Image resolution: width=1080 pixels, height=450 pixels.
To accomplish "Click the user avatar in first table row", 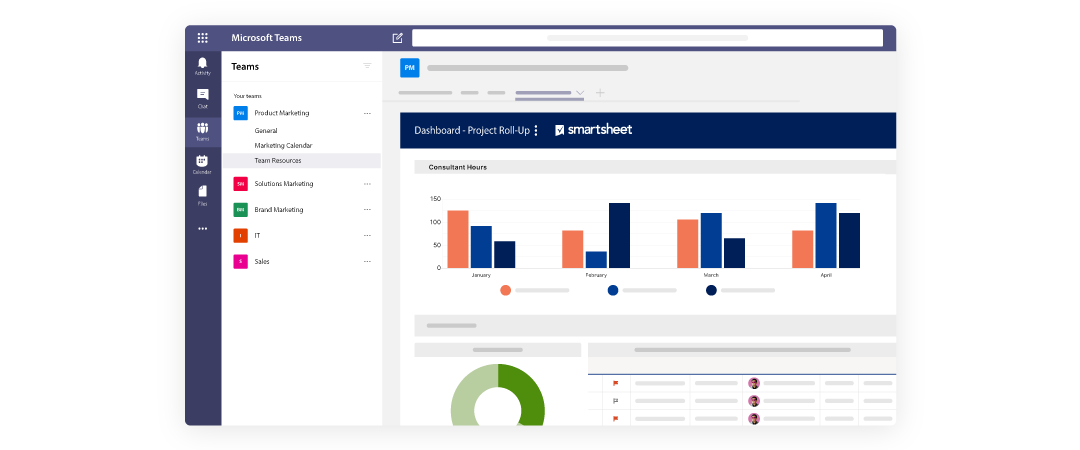I will [x=754, y=383].
